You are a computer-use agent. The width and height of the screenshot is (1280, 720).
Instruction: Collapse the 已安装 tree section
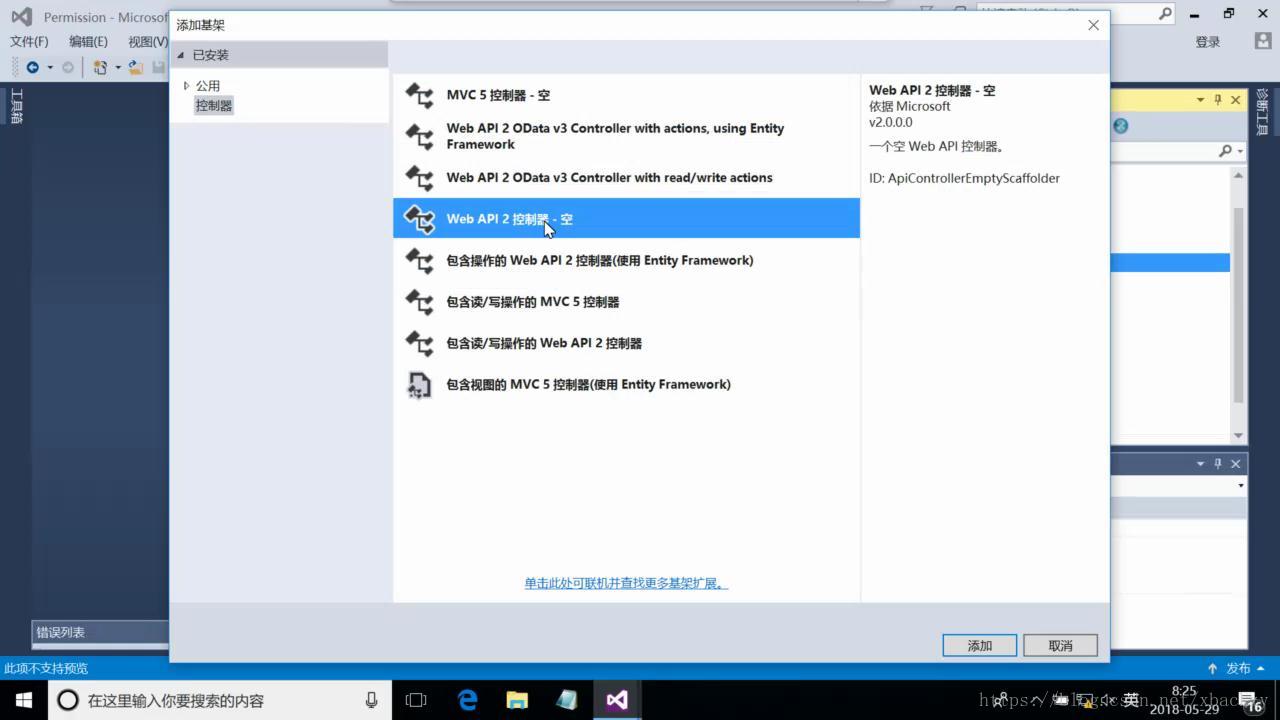tap(181, 55)
